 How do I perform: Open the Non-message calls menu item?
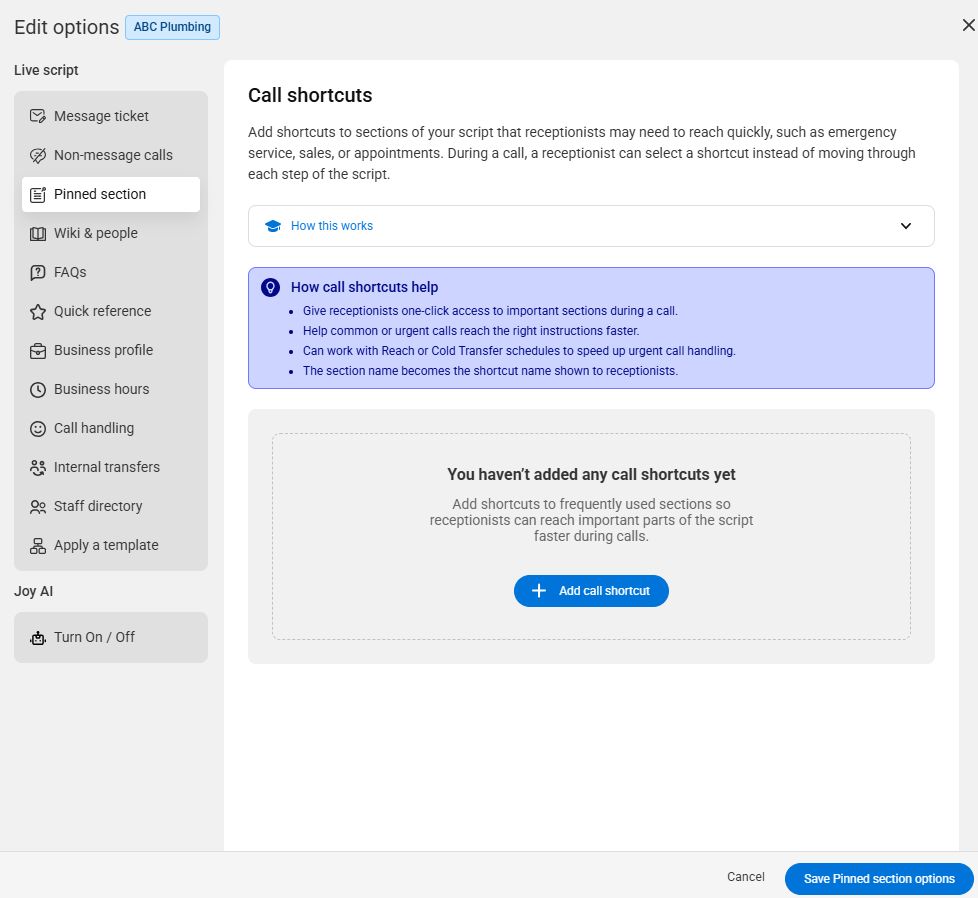click(x=111, y=155)
